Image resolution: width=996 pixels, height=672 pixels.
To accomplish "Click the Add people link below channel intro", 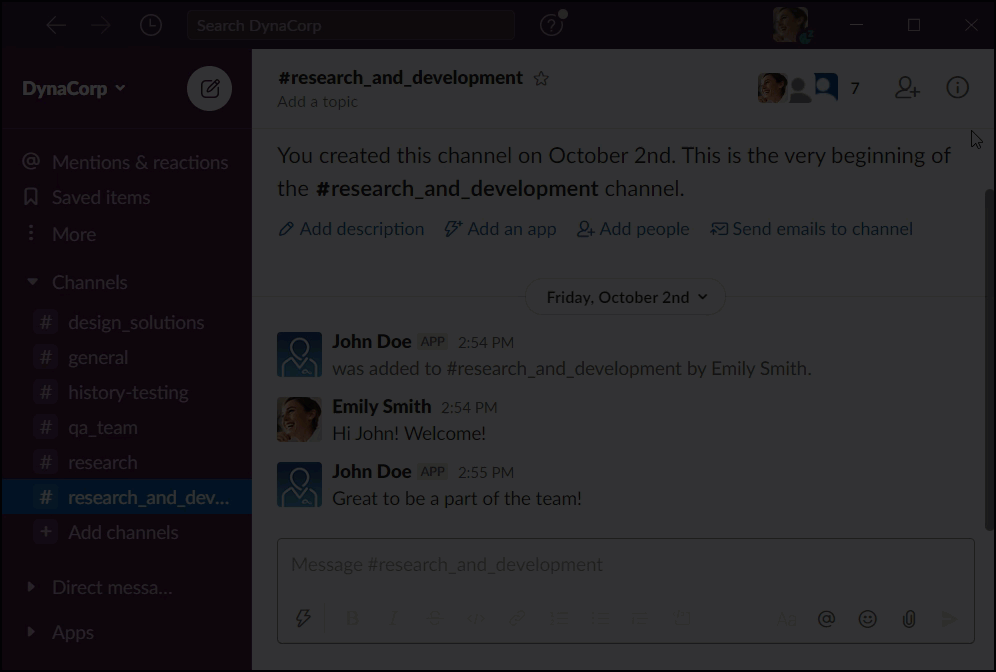I will tap(633, 229).
